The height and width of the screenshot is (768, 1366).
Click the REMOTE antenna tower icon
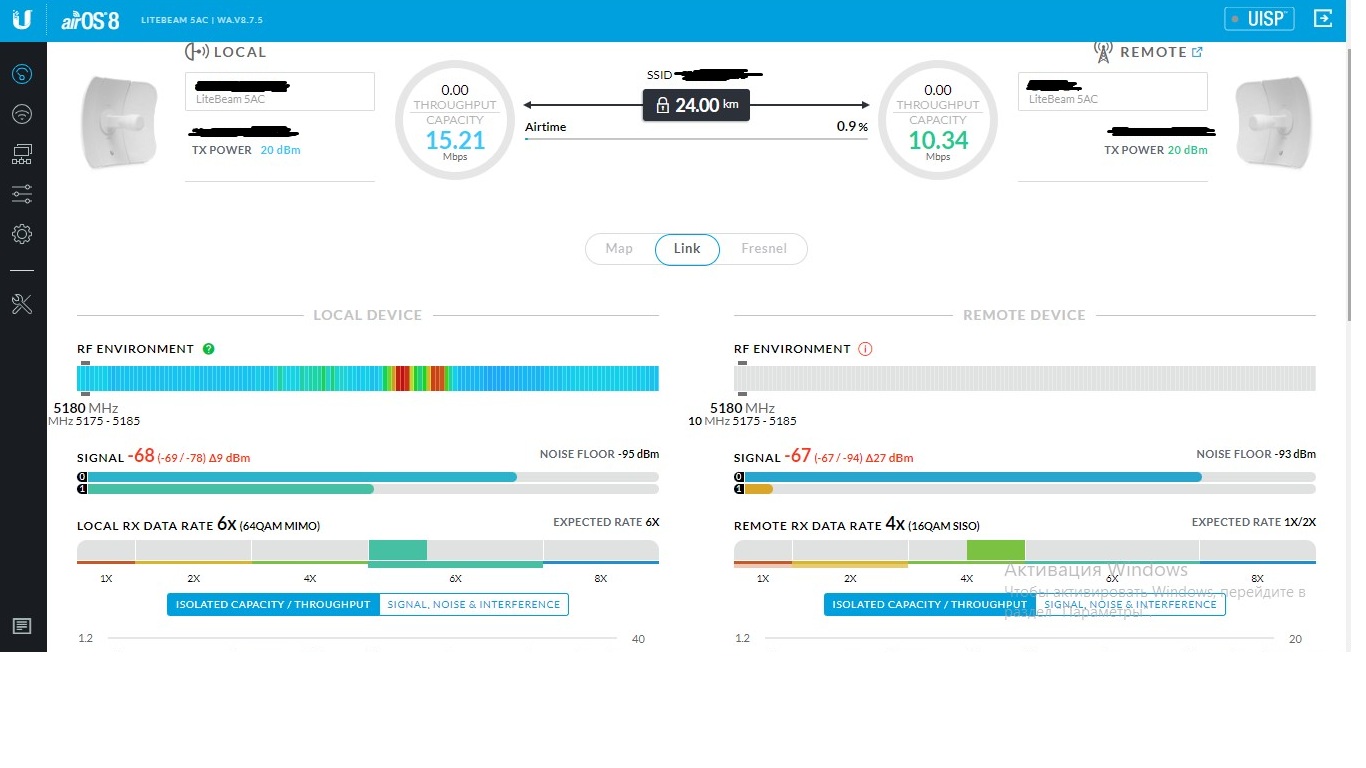(1103, 52)
